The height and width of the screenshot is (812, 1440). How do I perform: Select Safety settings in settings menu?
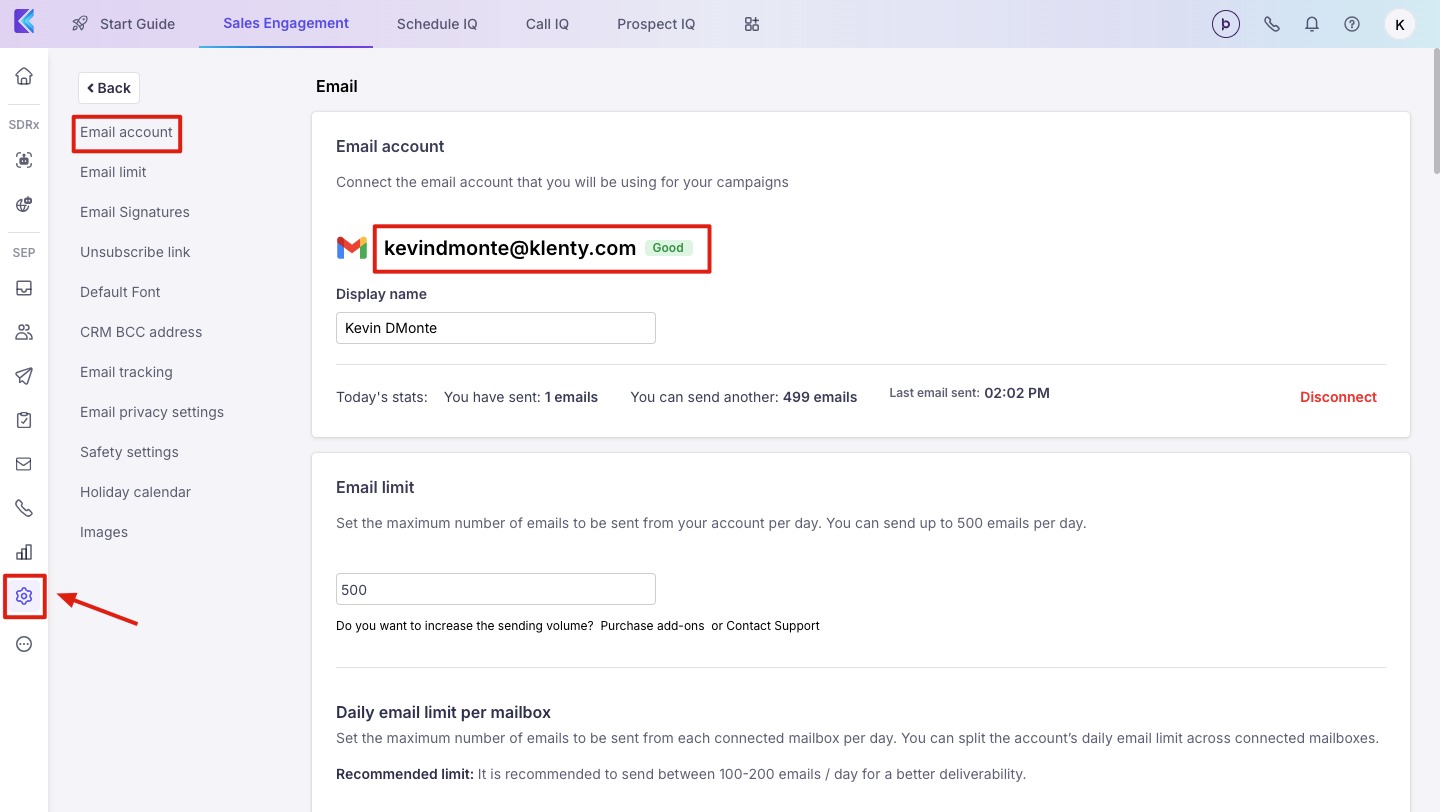pos(129,452)
